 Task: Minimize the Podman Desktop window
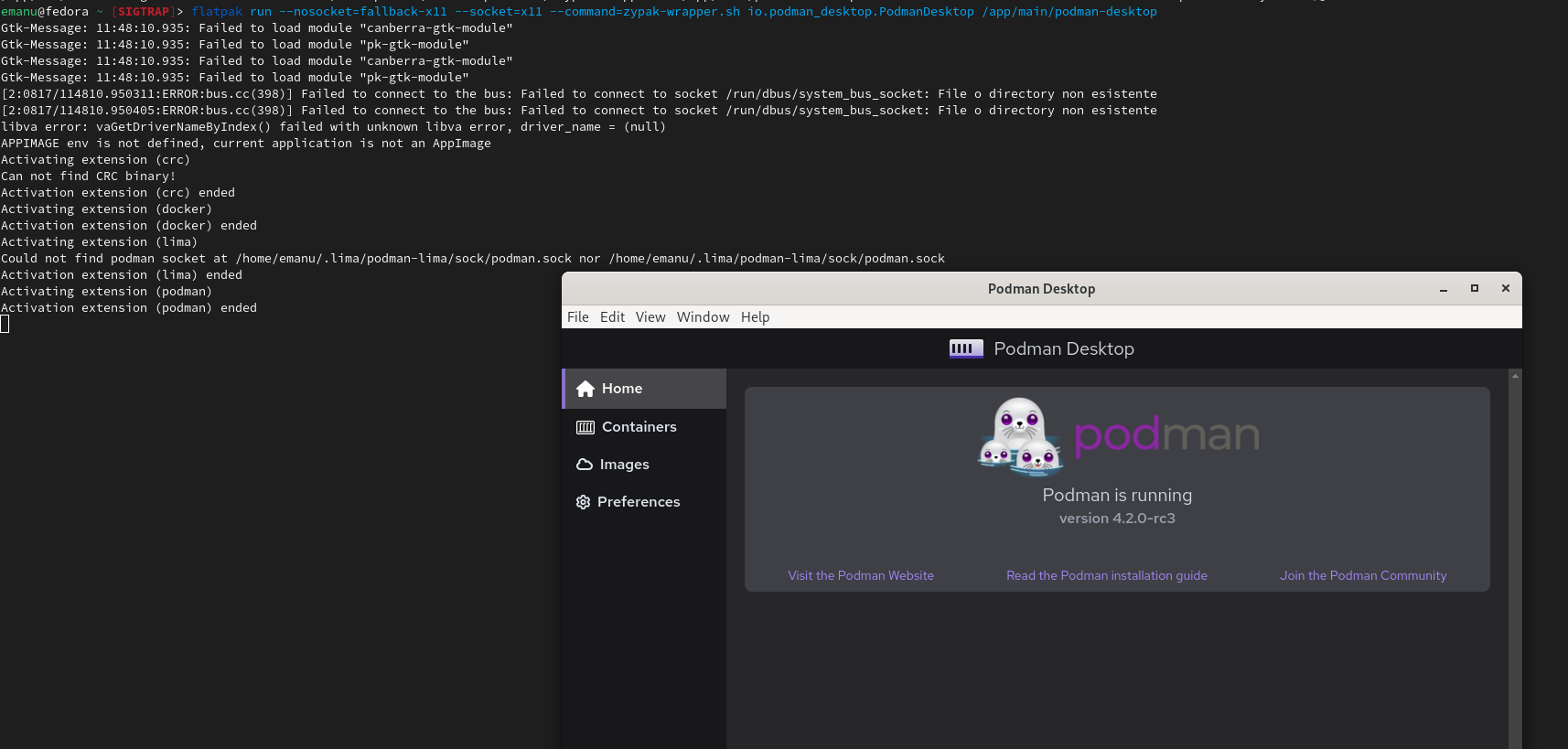tap(1444, 289)
